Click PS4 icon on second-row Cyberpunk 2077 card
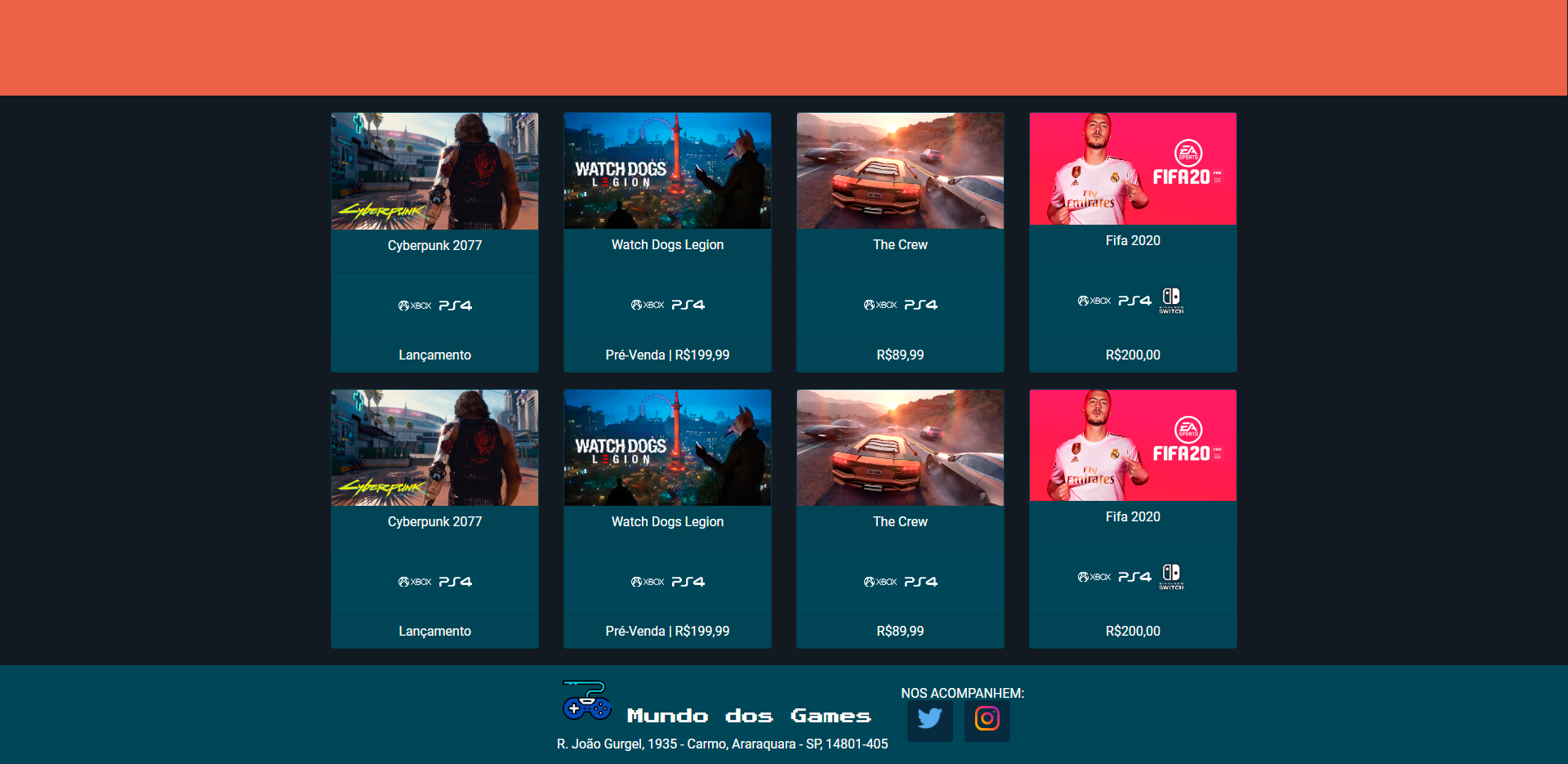Screen dimensions: 1568x764 point(456,582)
